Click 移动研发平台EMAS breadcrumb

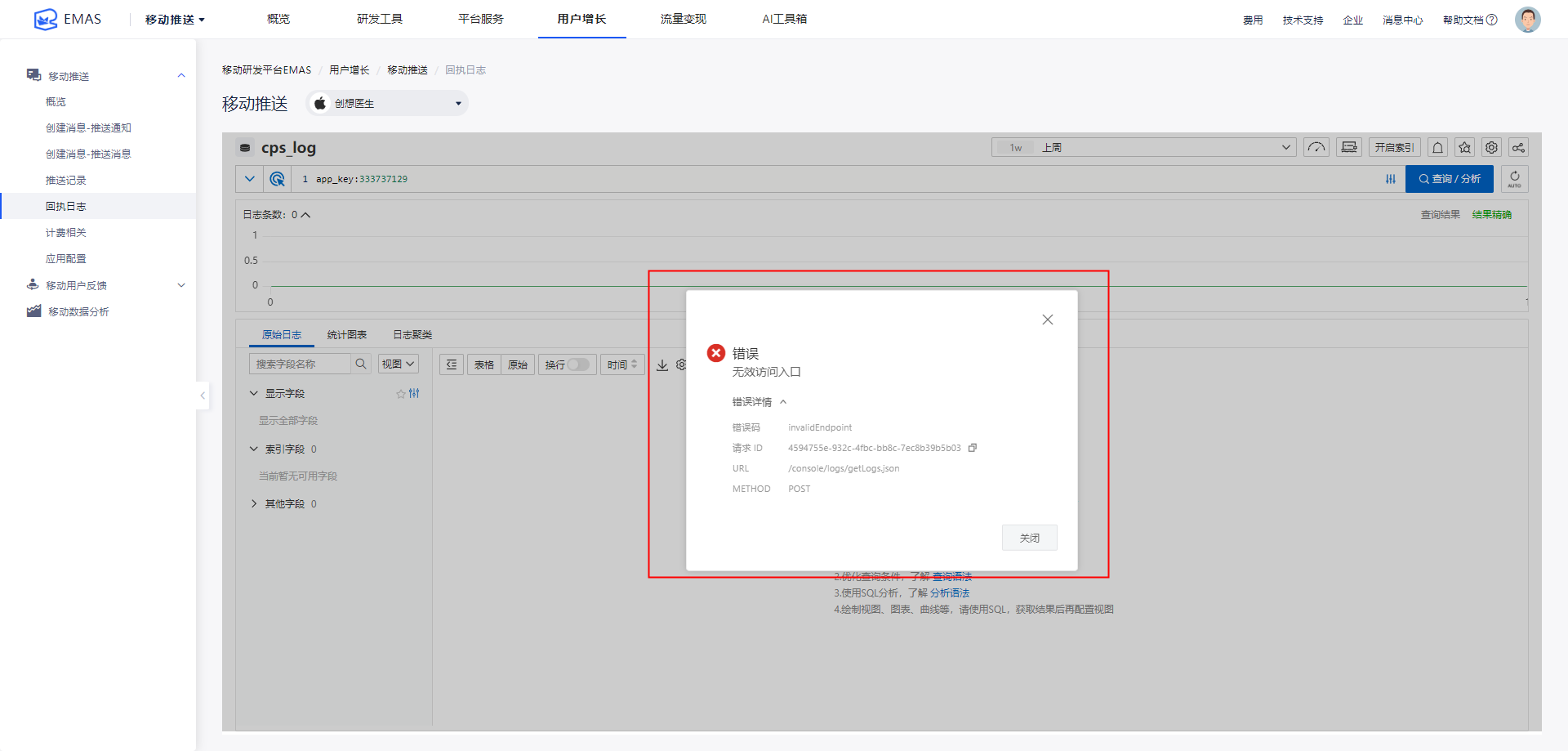266,70
